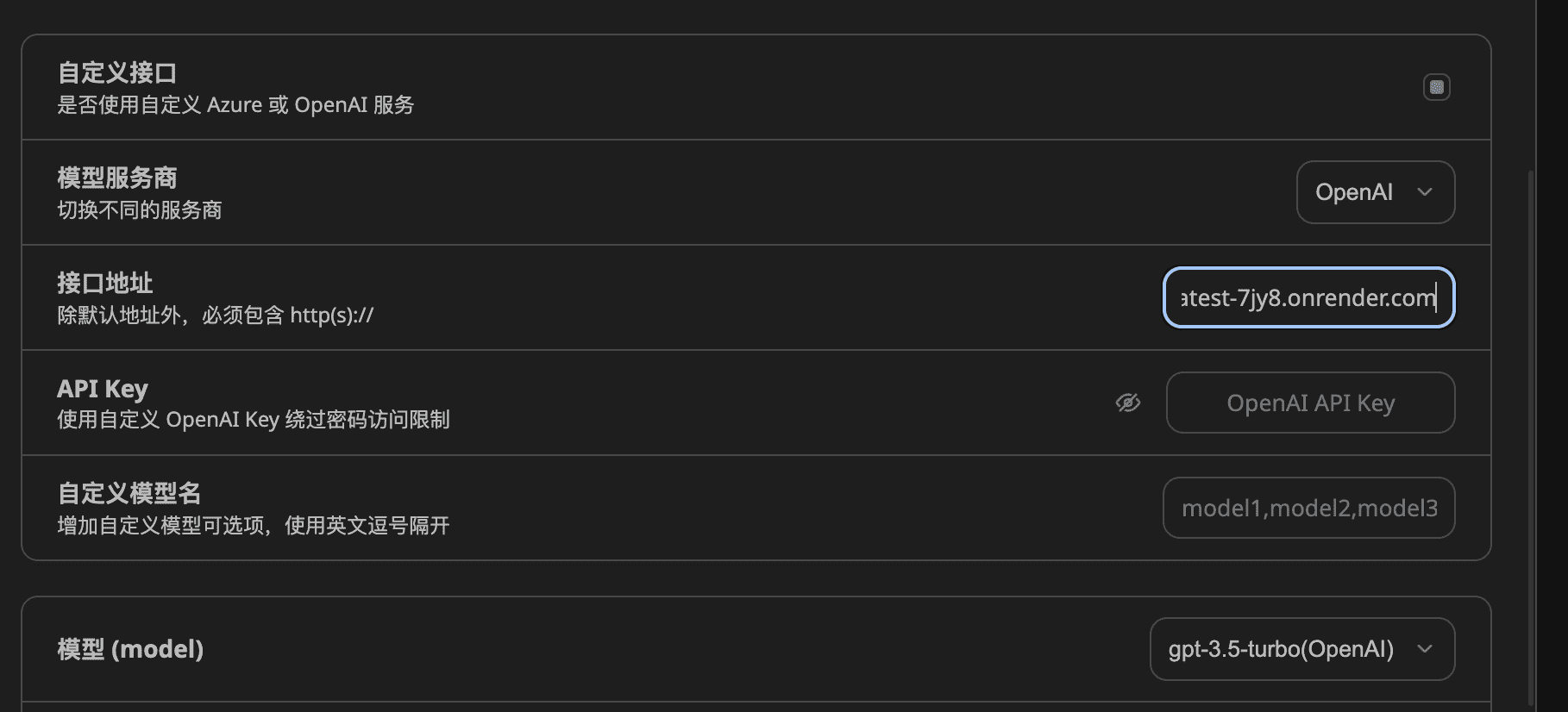1568x712 pixels.
Task: Click the vertical scrollbar on the right edge
Action: pyautogui.click(x=1531, y=431)
